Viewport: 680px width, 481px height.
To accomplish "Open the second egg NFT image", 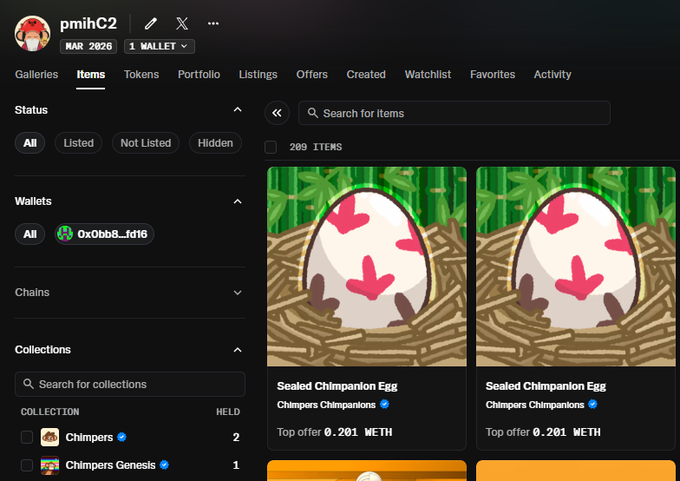I will [x=576, y=267].
